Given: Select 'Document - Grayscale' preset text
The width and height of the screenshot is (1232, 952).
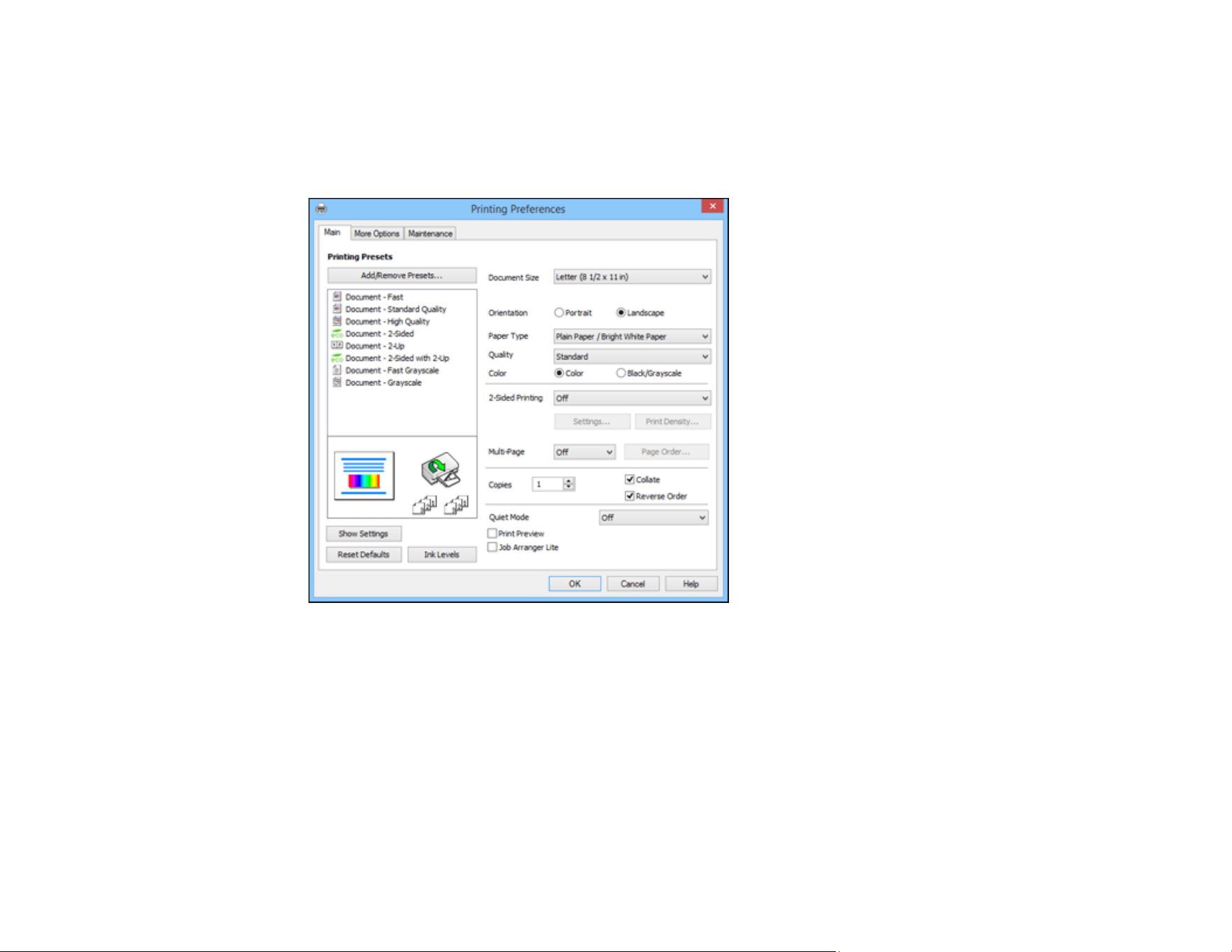Looking at the screenshot, I should click(383, 383).
